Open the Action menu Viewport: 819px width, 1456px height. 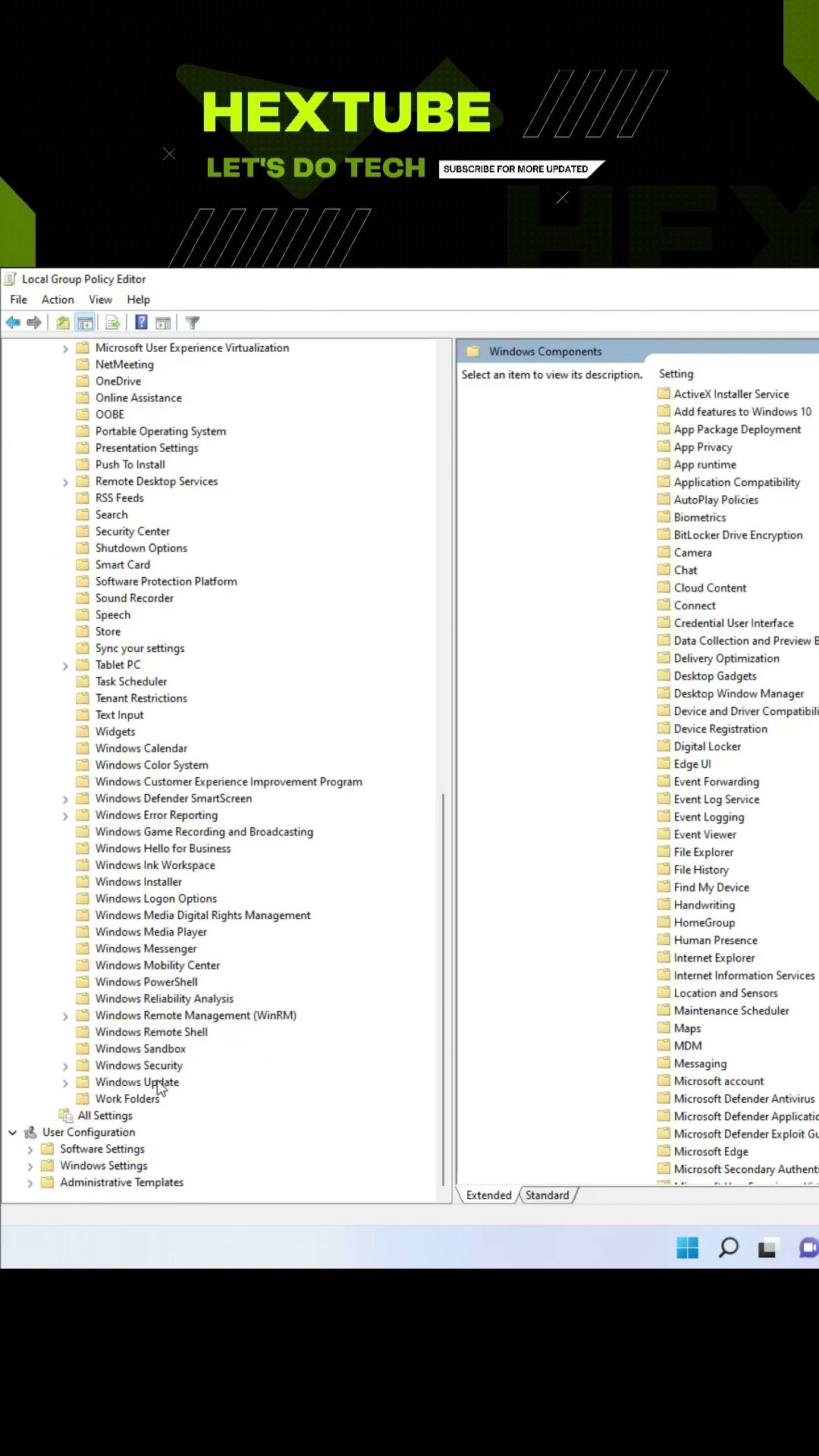pyautogui.click(x=58, y=300)
